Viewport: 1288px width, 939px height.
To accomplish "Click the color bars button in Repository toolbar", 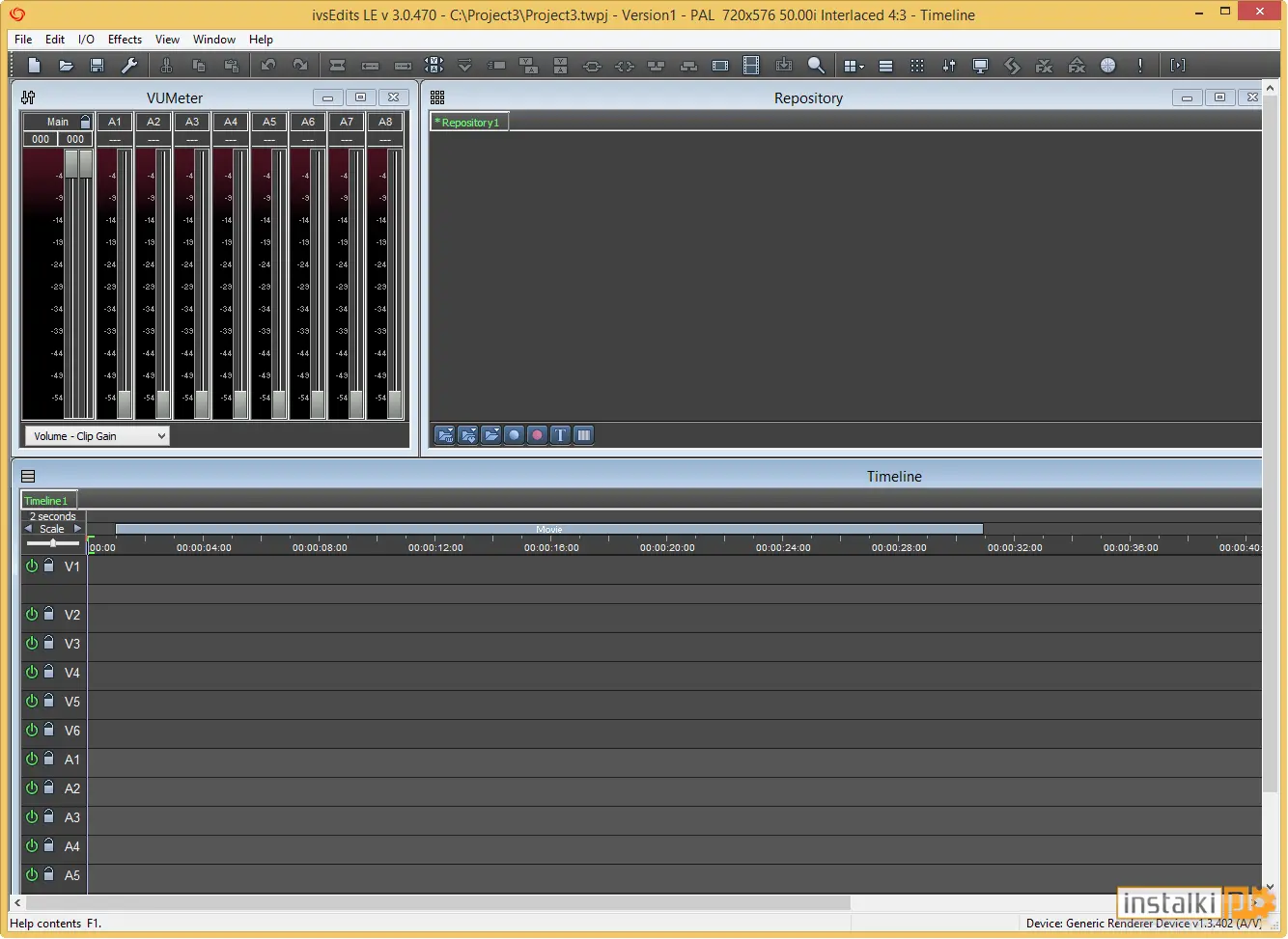I will (x=584, y=435).
